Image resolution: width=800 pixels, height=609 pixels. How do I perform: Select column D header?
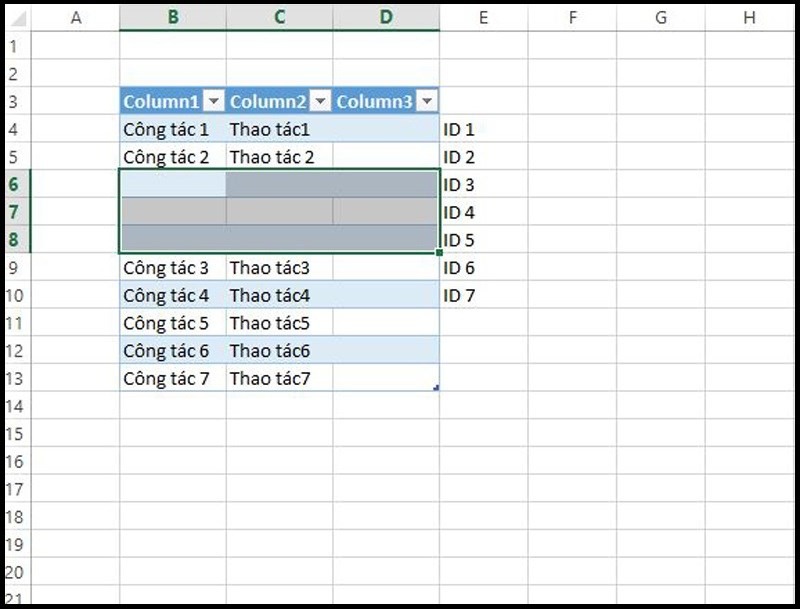pyautogui.click(x=386, y=18)
